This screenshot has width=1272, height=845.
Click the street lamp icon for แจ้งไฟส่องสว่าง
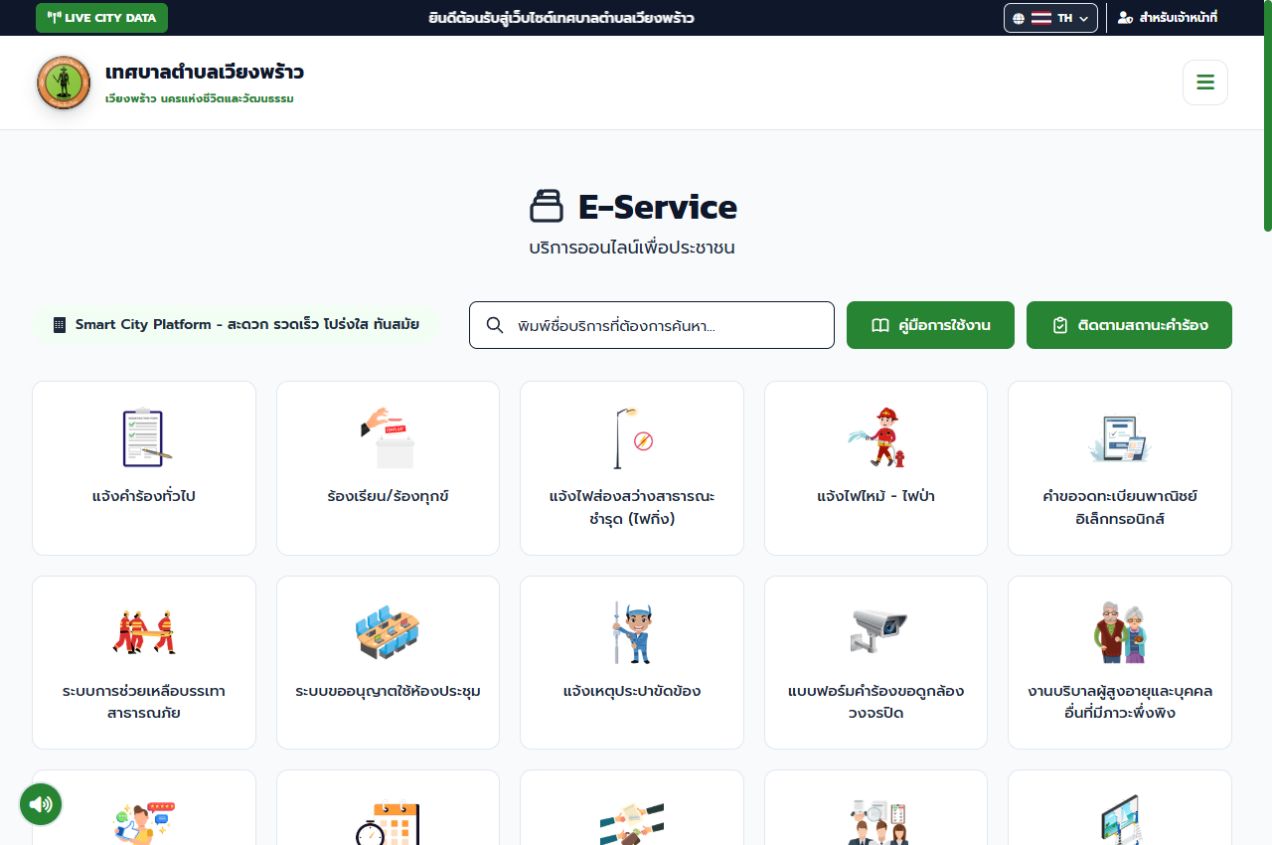tap(632, 438)
